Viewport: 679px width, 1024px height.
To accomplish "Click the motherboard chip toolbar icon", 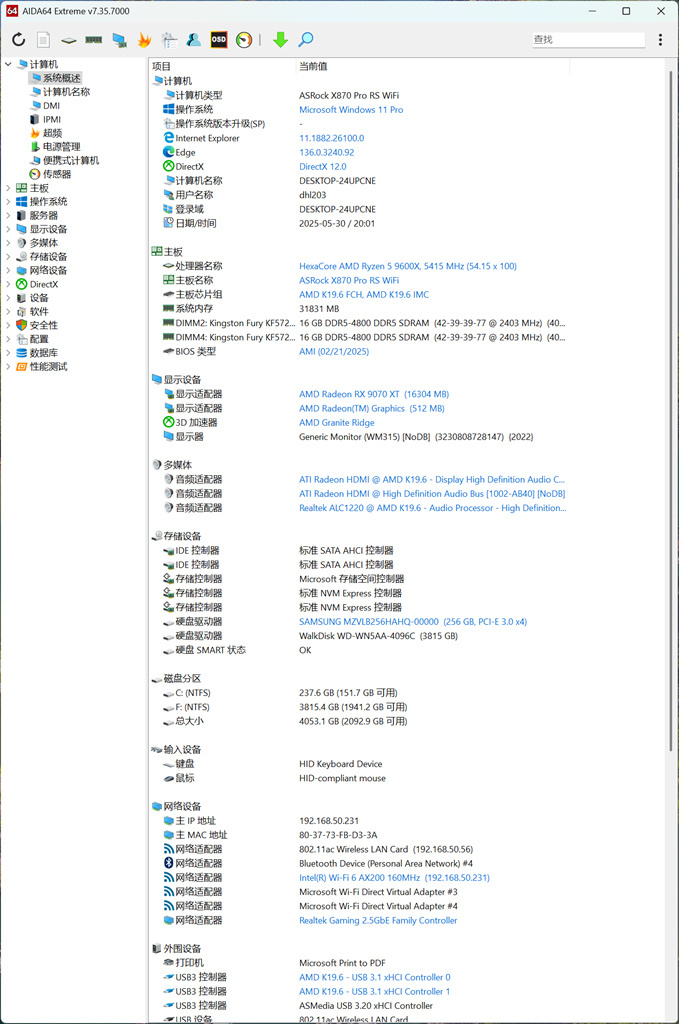I will coord(69,40).
